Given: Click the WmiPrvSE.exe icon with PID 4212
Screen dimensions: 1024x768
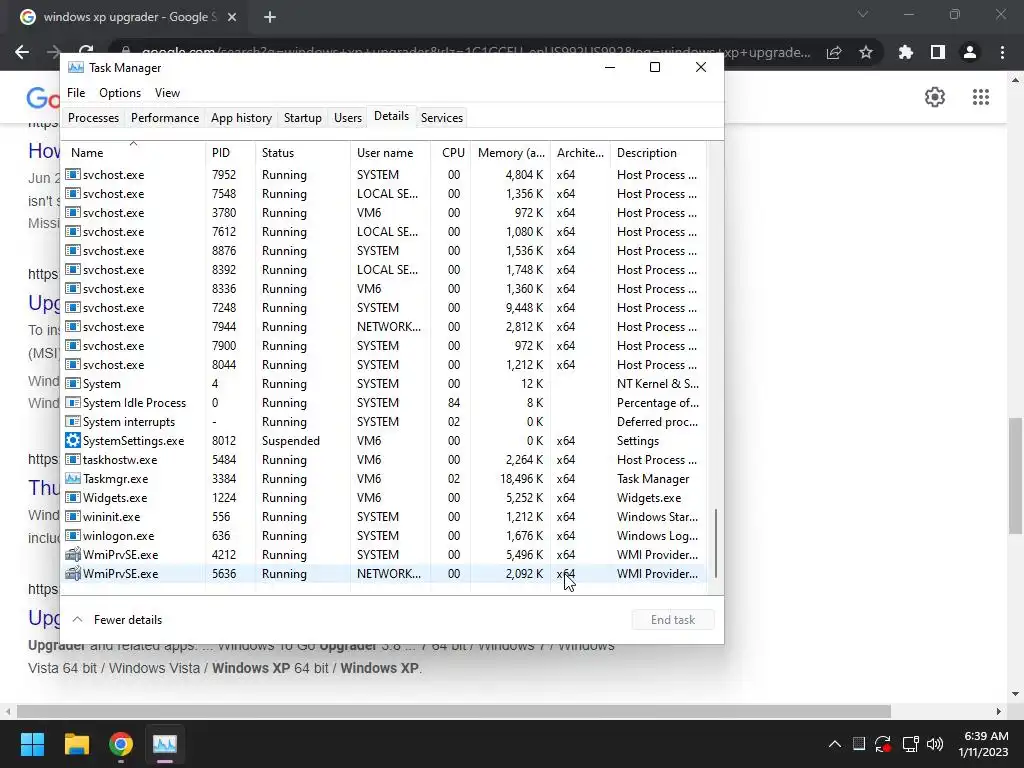Looking at the screenshot, I should pyautogui.click(x=73, y=554).
